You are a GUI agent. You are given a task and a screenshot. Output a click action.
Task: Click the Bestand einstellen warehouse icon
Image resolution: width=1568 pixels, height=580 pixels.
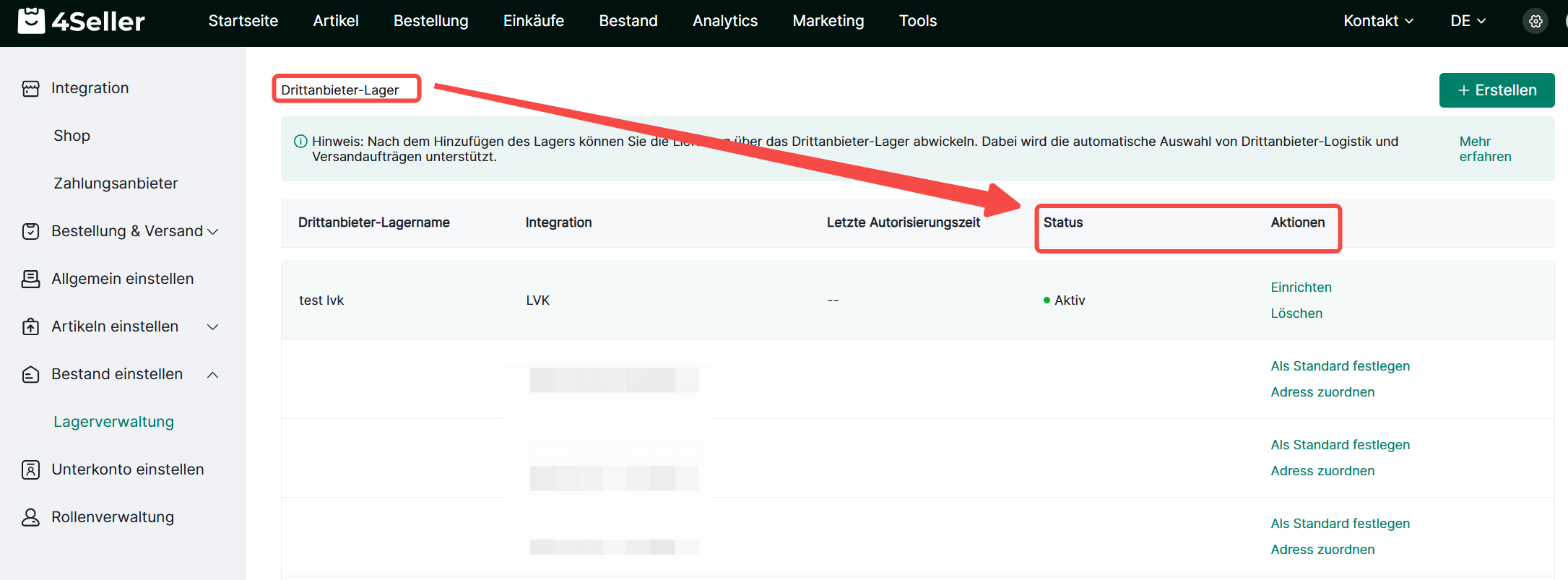click(30, 374)
